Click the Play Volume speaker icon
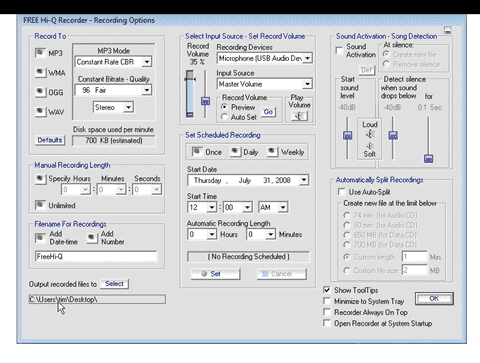This screenshot has width=480, height=363. point(299,116)
